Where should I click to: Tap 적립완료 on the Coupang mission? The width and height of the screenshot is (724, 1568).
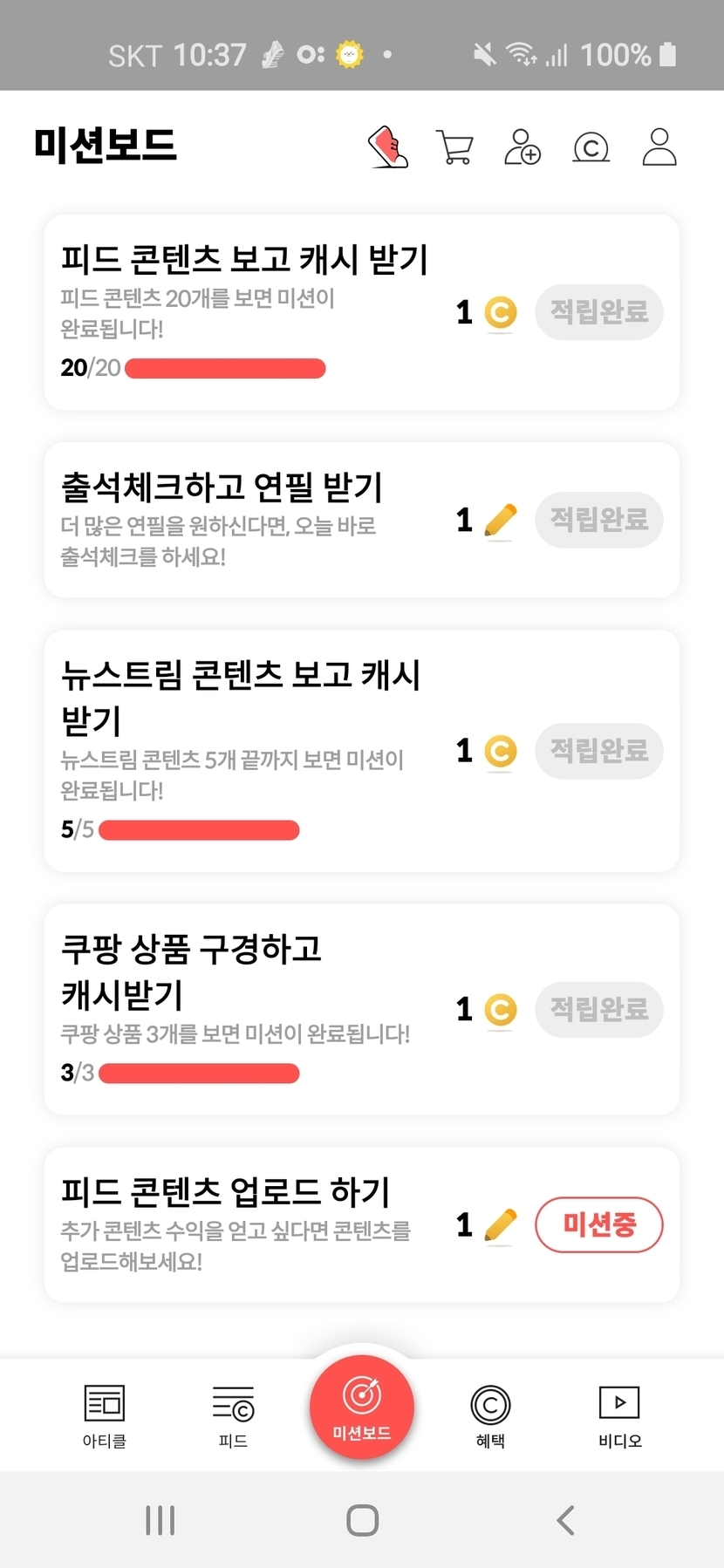coord(599,1010)
